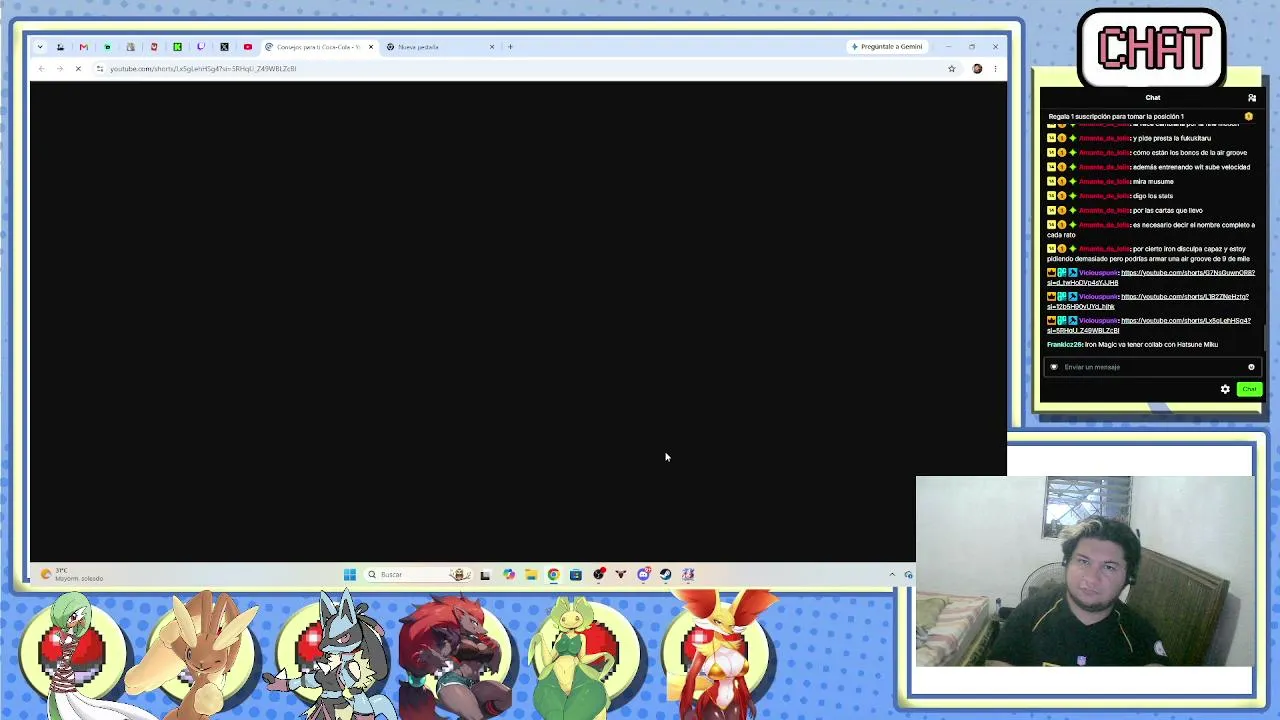Click Regala 1 suscripción banner

(1150, 117)
